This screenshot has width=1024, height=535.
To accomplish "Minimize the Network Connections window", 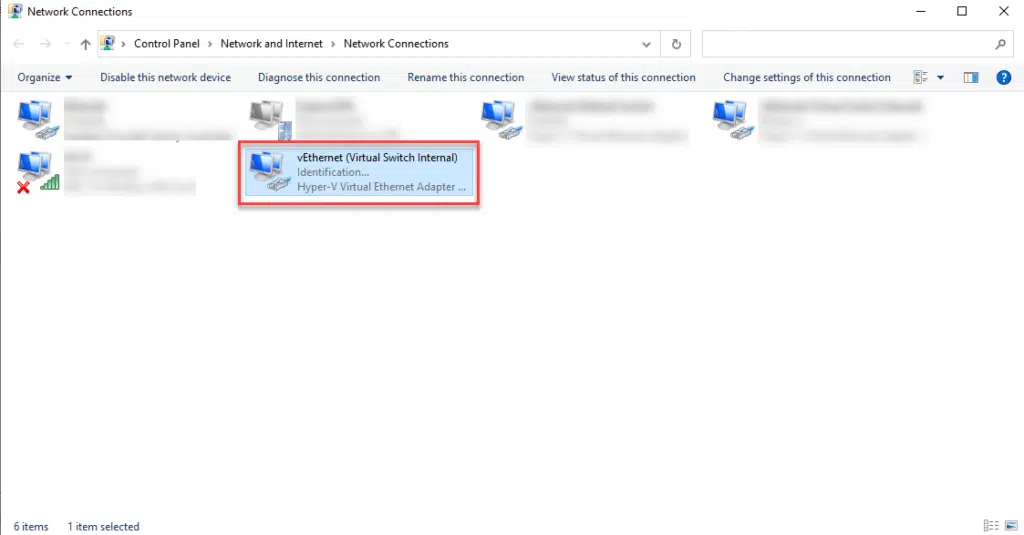I will point(921,11).
